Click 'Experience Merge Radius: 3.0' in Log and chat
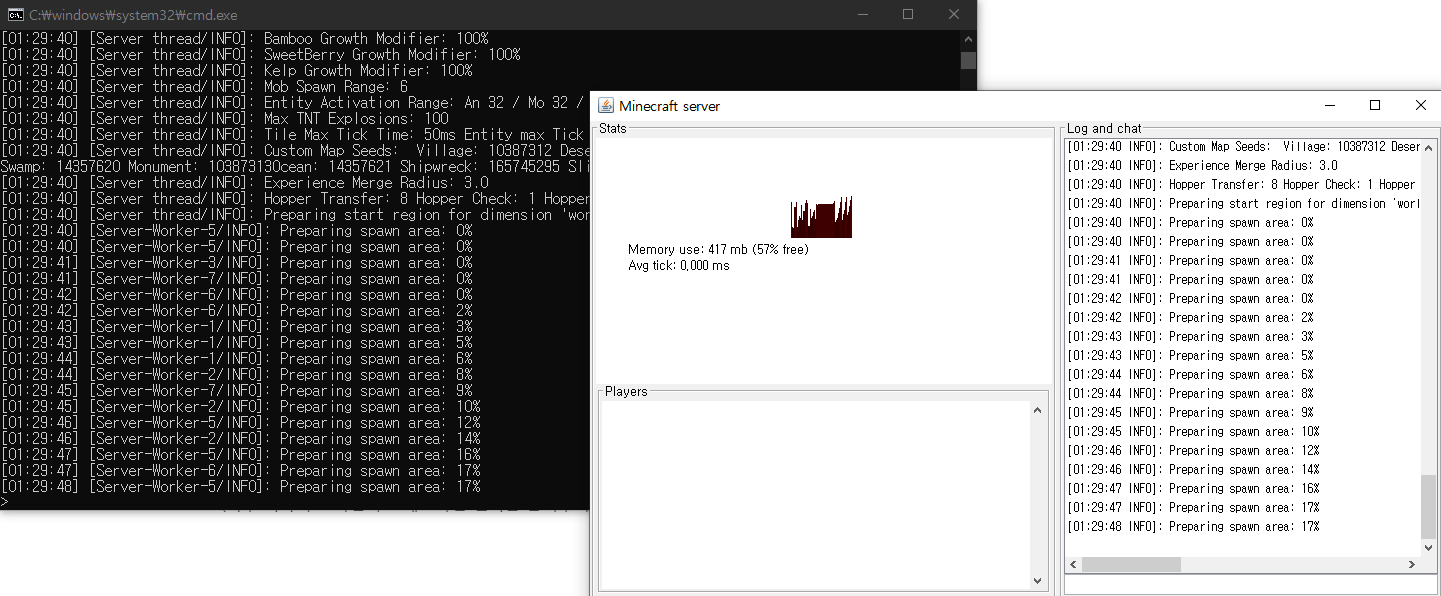Viewport: 1441px width, 596px height. pyautogui.click(x=1202, y=166)
